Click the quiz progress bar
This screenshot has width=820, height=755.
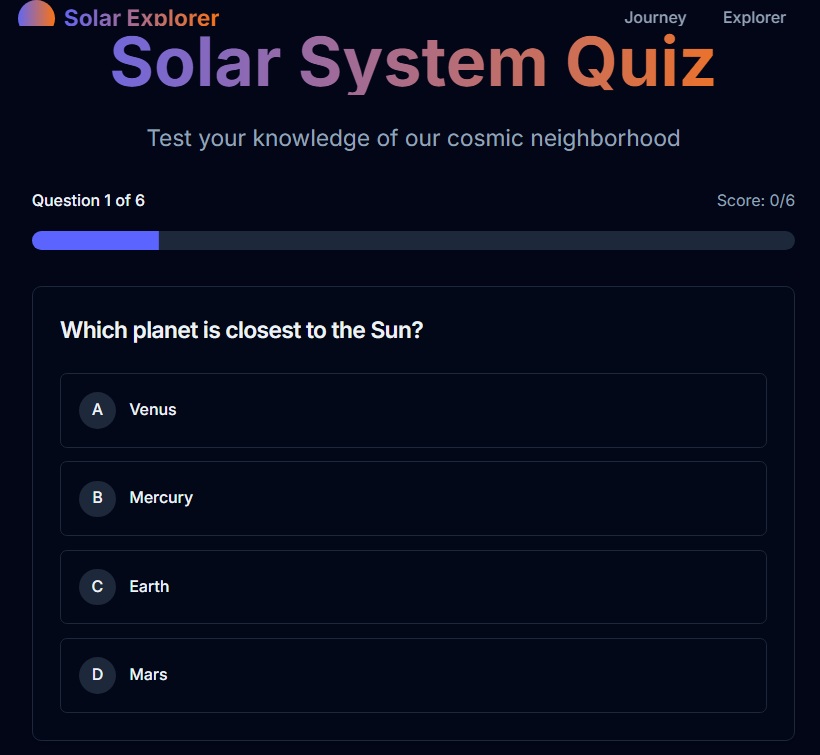click(x=413, y=240)
